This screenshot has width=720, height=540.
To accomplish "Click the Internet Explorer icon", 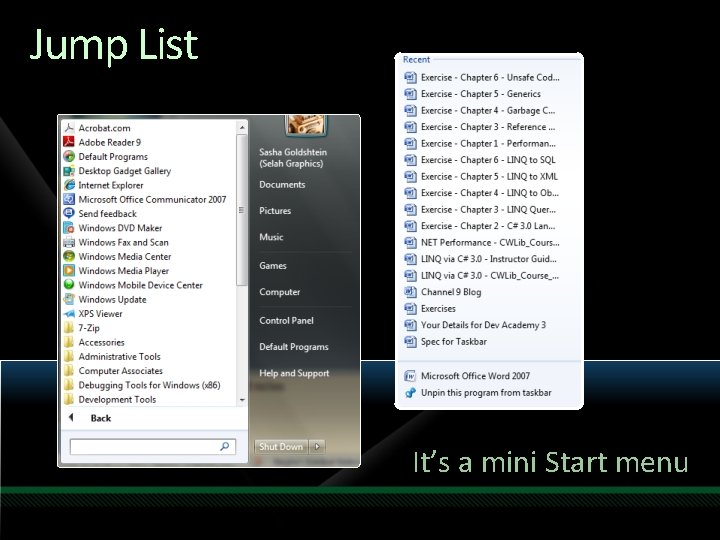I will pyautogui.click(x=69, y=185).
